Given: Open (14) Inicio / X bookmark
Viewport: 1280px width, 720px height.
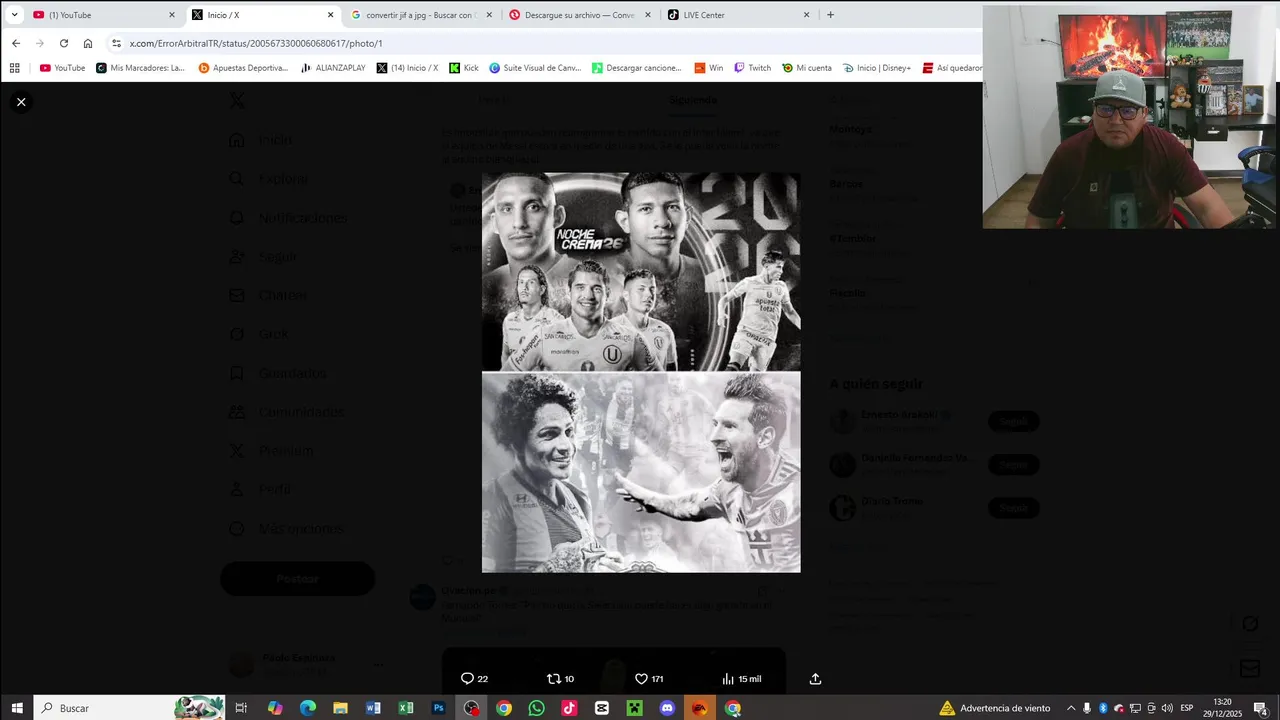Looking at the screenshot, I should 407,68.
